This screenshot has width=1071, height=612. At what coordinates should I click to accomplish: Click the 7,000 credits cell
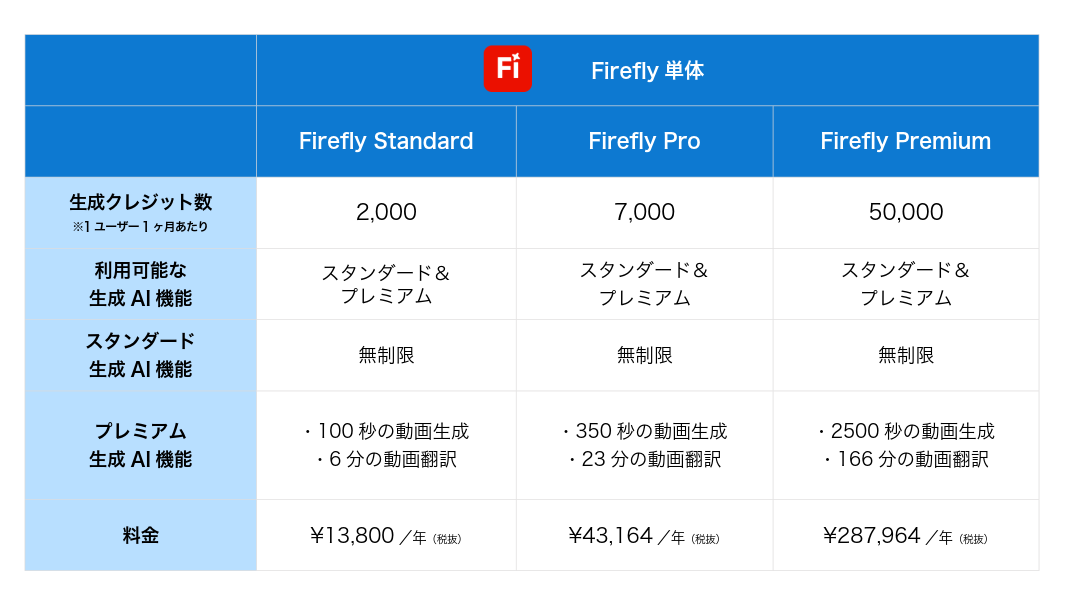[644, 212]
